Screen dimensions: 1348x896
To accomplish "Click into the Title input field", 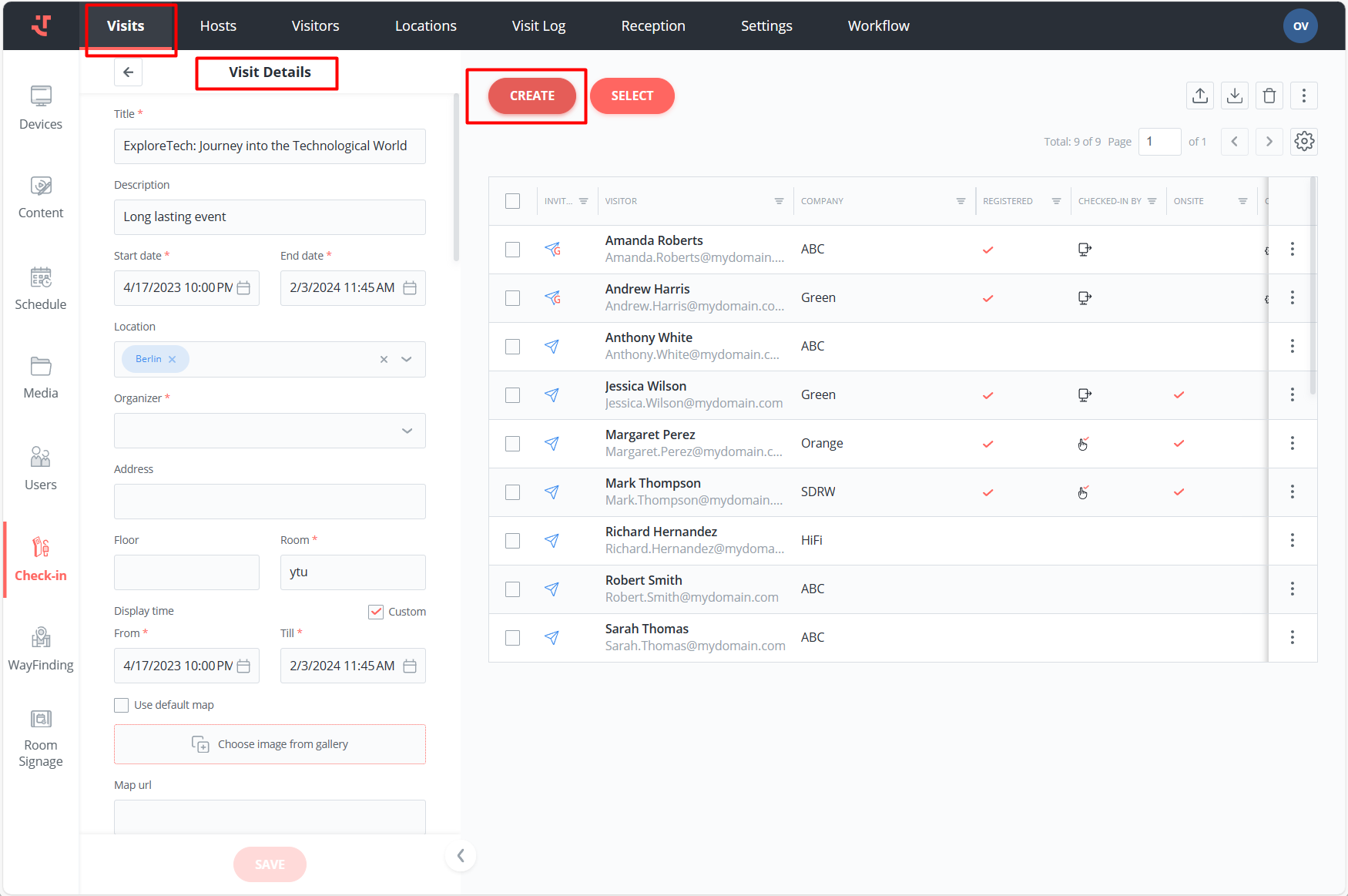I will coord(270,146).
